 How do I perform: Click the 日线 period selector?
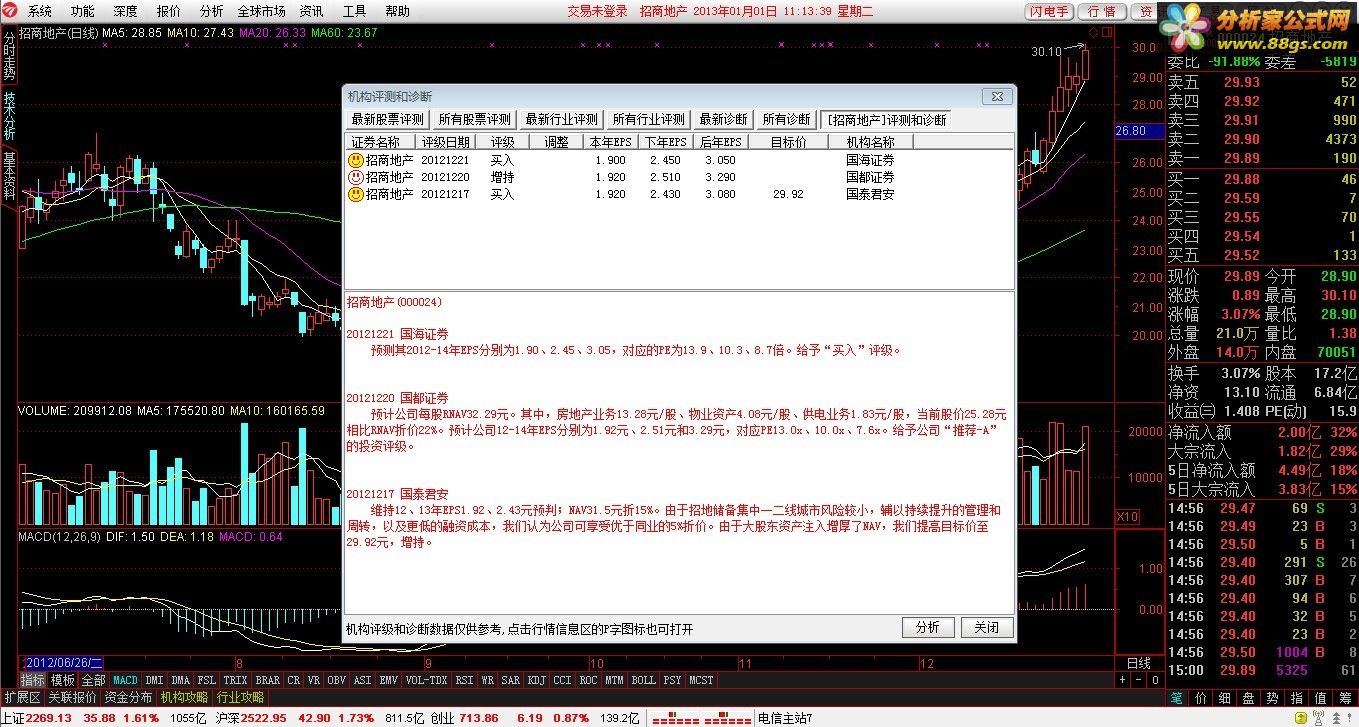click(1138, 663)
